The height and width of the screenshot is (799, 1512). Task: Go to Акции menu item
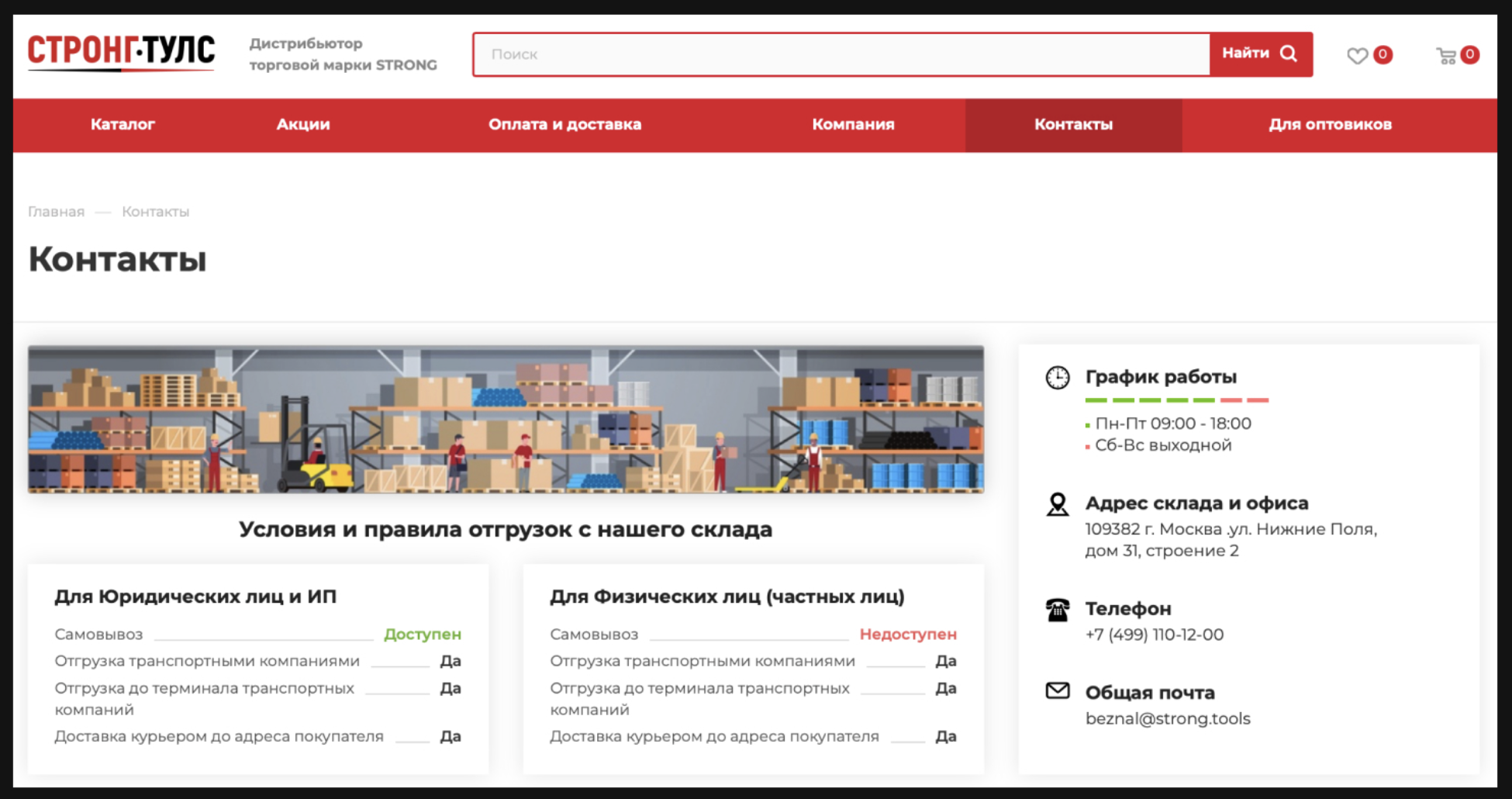pyautogui.click(x=303, y=125)
